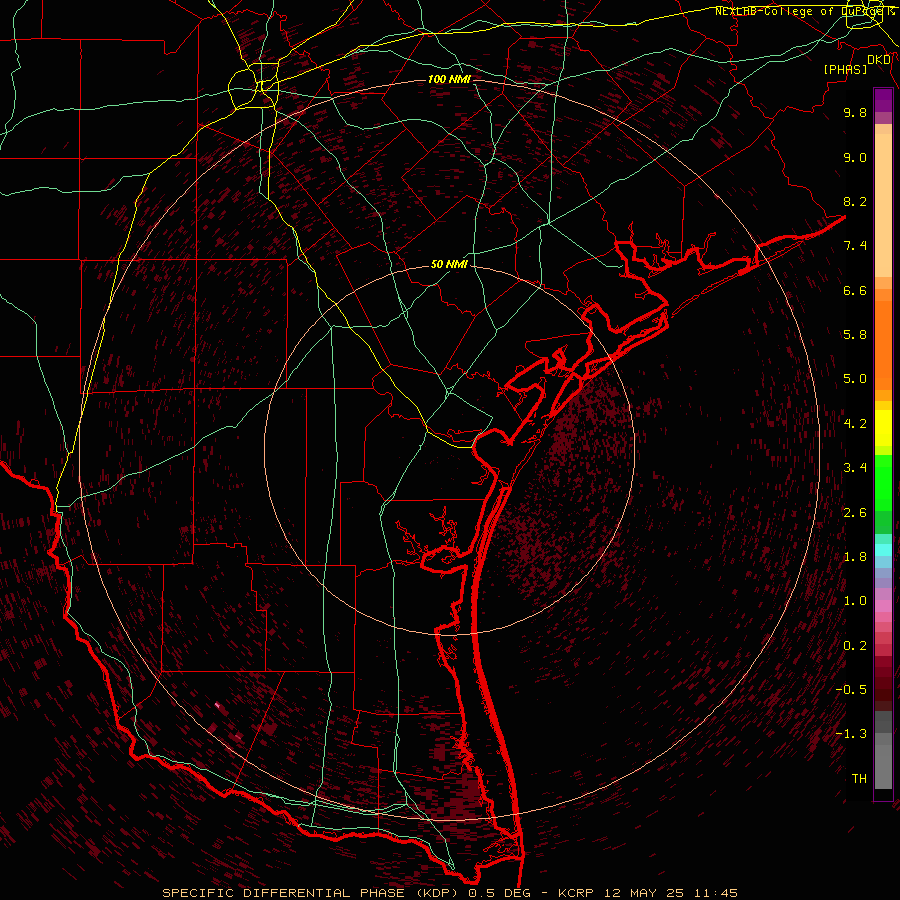Click the Specific Differential Phase caption at bottom

[x=450, y=893]
